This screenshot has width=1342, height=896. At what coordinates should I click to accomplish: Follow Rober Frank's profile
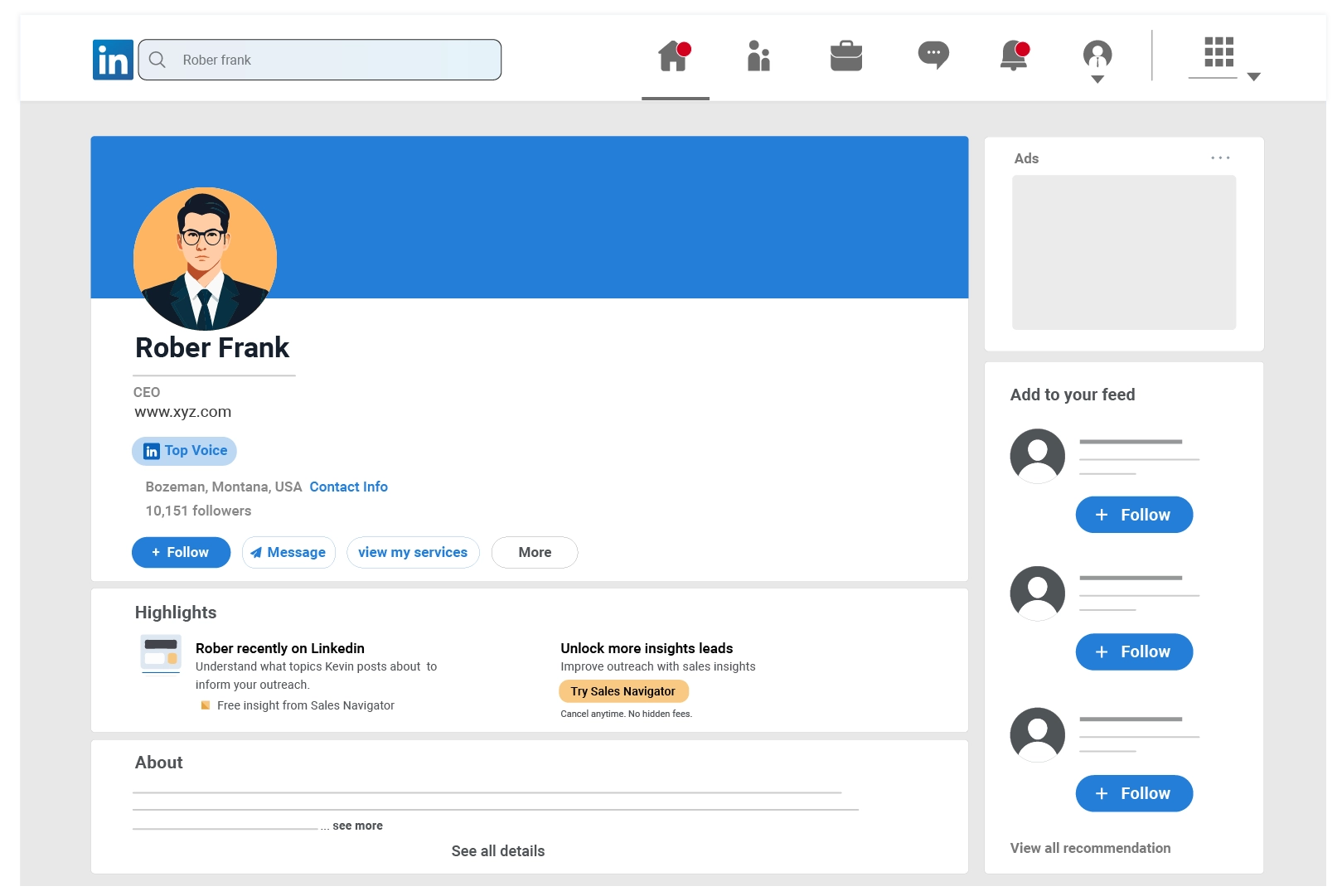(181, 552)
